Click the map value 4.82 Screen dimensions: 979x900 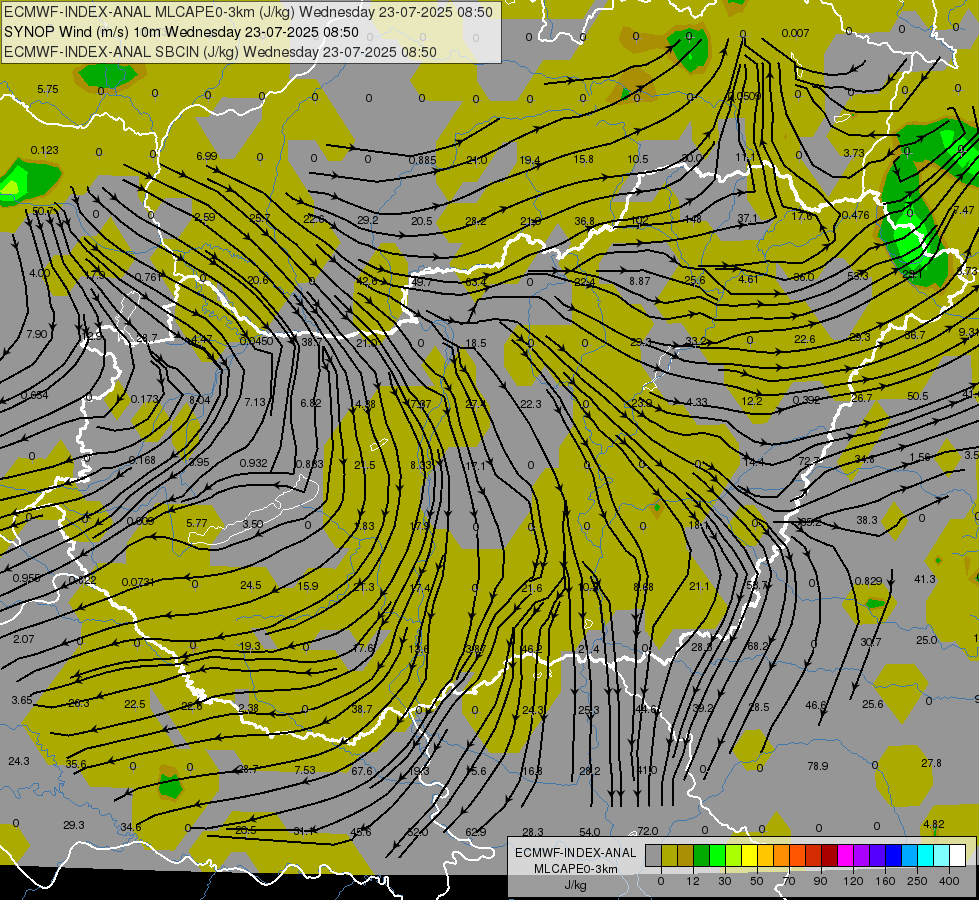[x=933, y=824]
